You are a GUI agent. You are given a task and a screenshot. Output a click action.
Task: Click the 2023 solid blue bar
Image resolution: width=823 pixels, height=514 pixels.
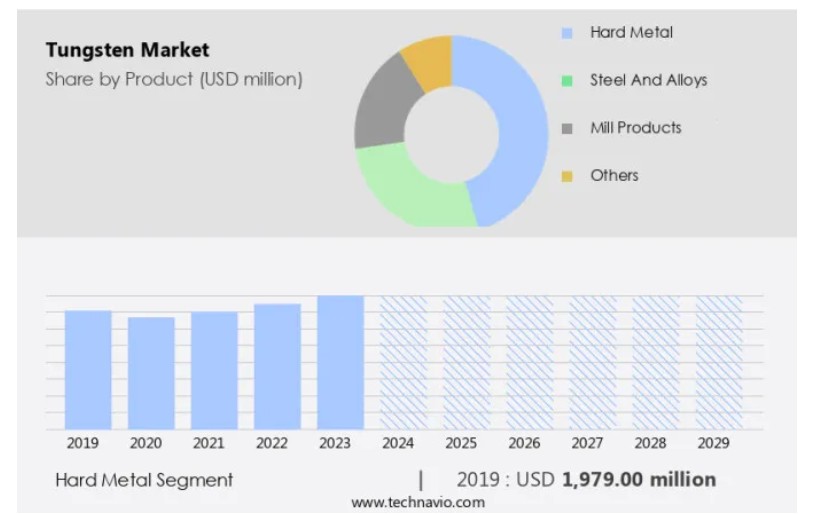[x=340, y=362]
